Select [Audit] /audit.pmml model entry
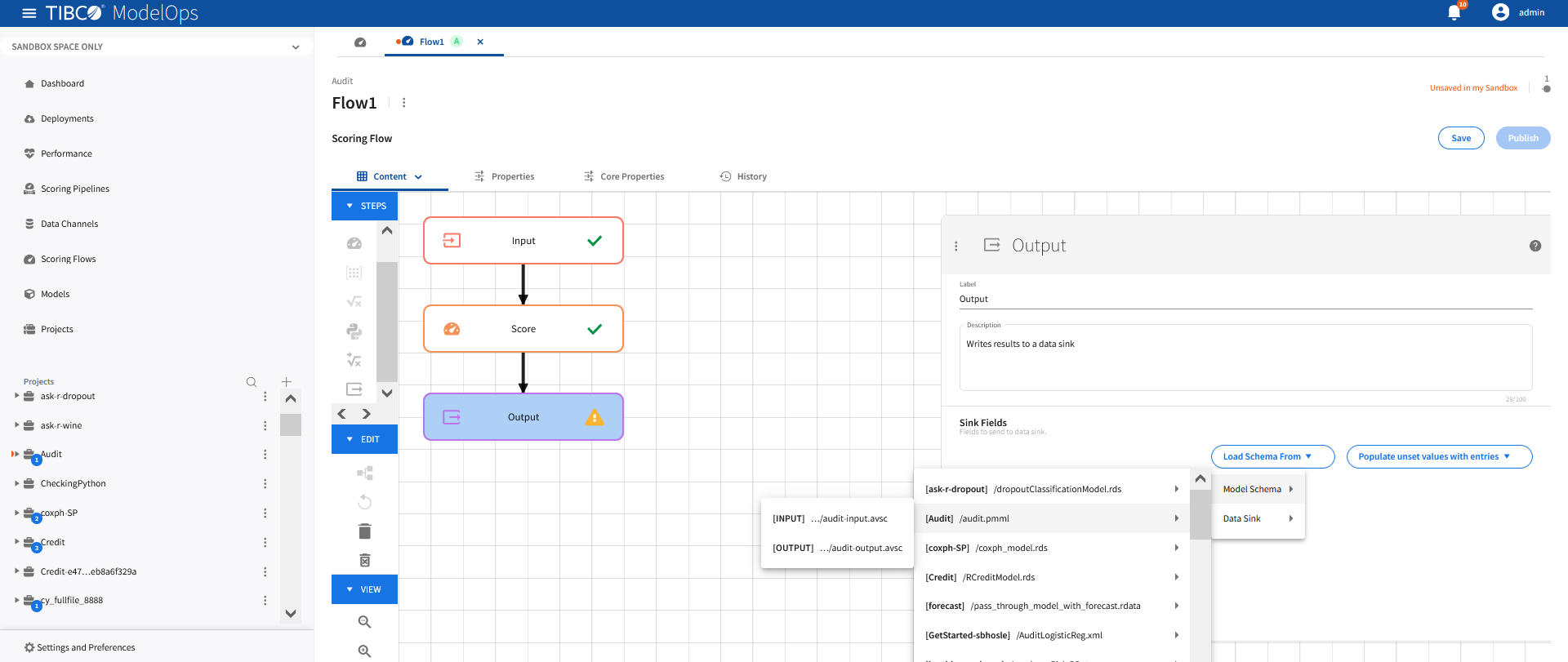1568x662 pixels. [x=1052, y=518]
